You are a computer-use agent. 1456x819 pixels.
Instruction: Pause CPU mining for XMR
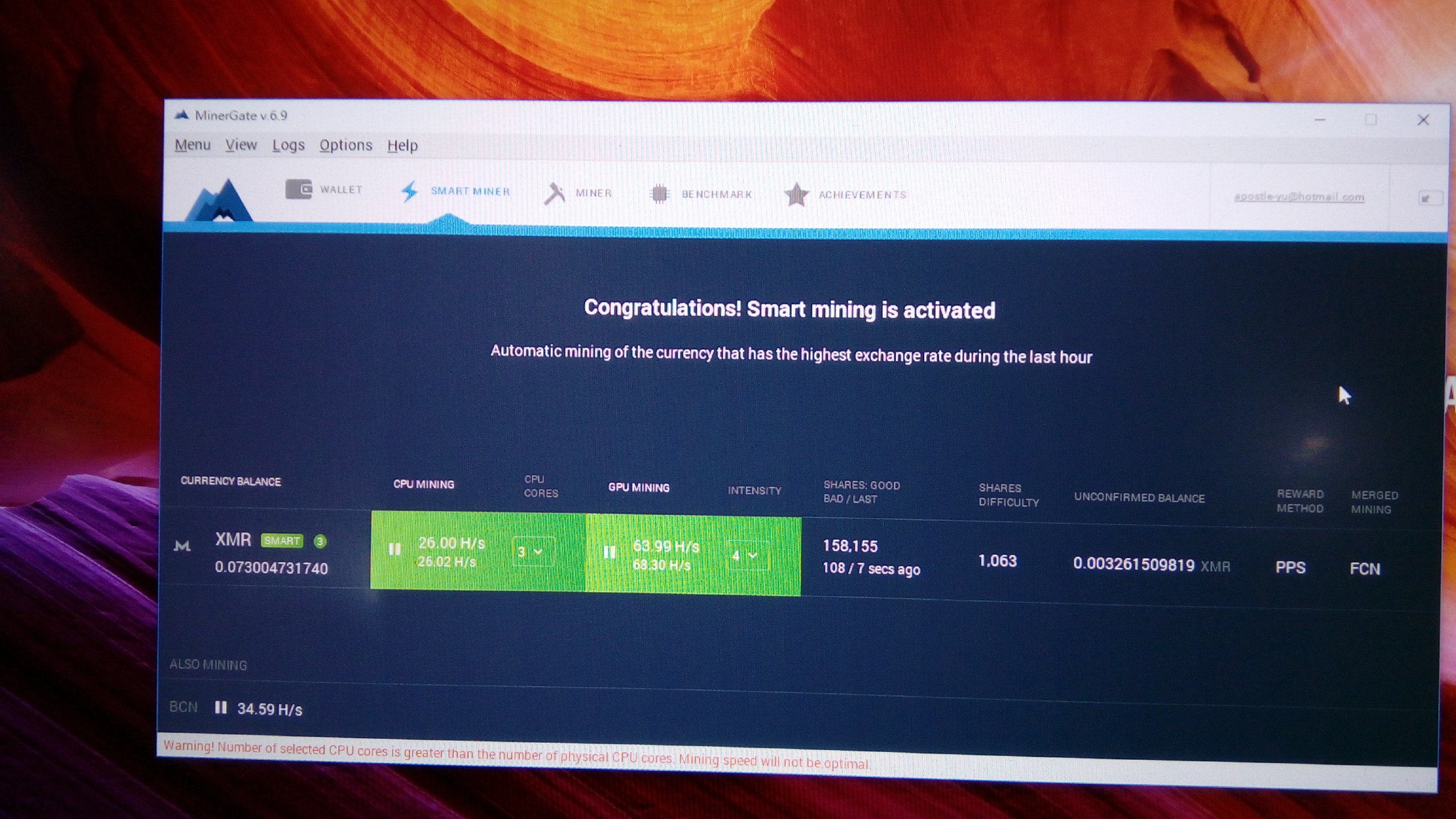tap(395, 549)
